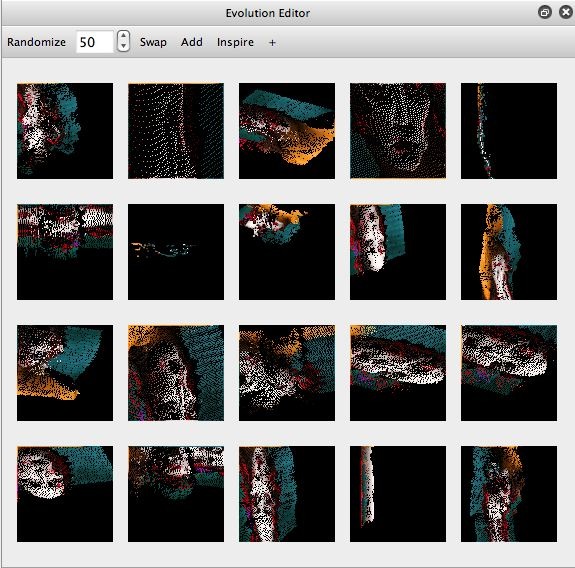Click the window restore icon in title bar
The height and width of the screenshot is (568, 575).
tap(545, 12)
